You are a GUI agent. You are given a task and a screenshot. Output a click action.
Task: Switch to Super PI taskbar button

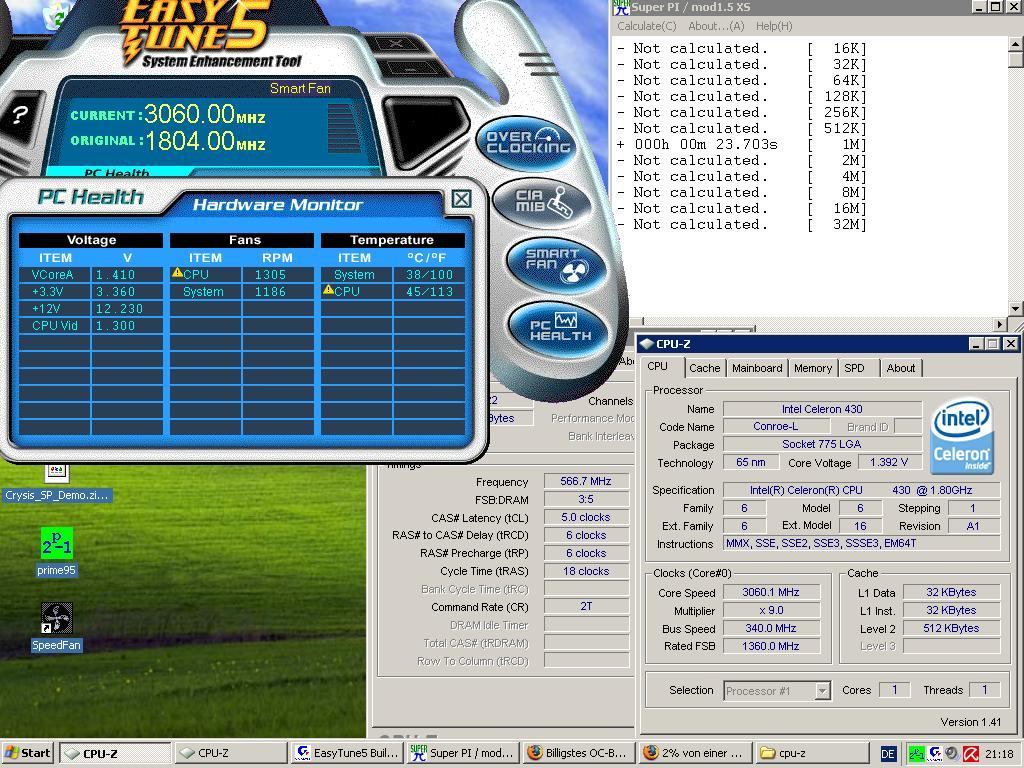[462, 753]
